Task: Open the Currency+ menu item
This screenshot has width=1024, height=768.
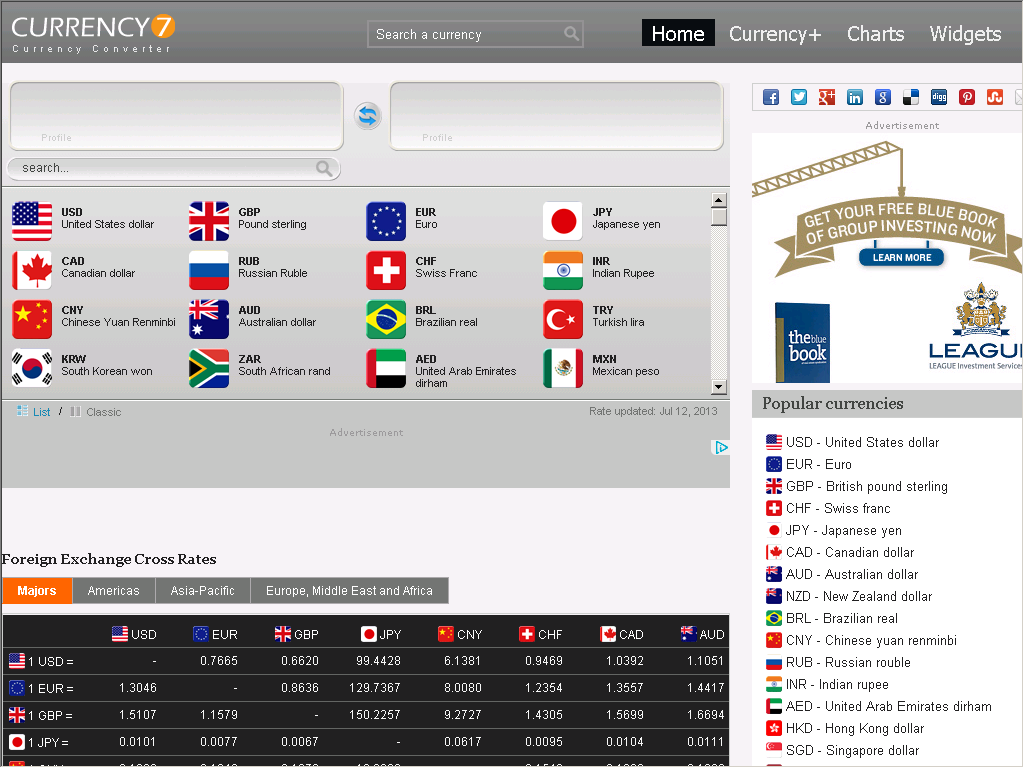Action: tap(775, 34)
